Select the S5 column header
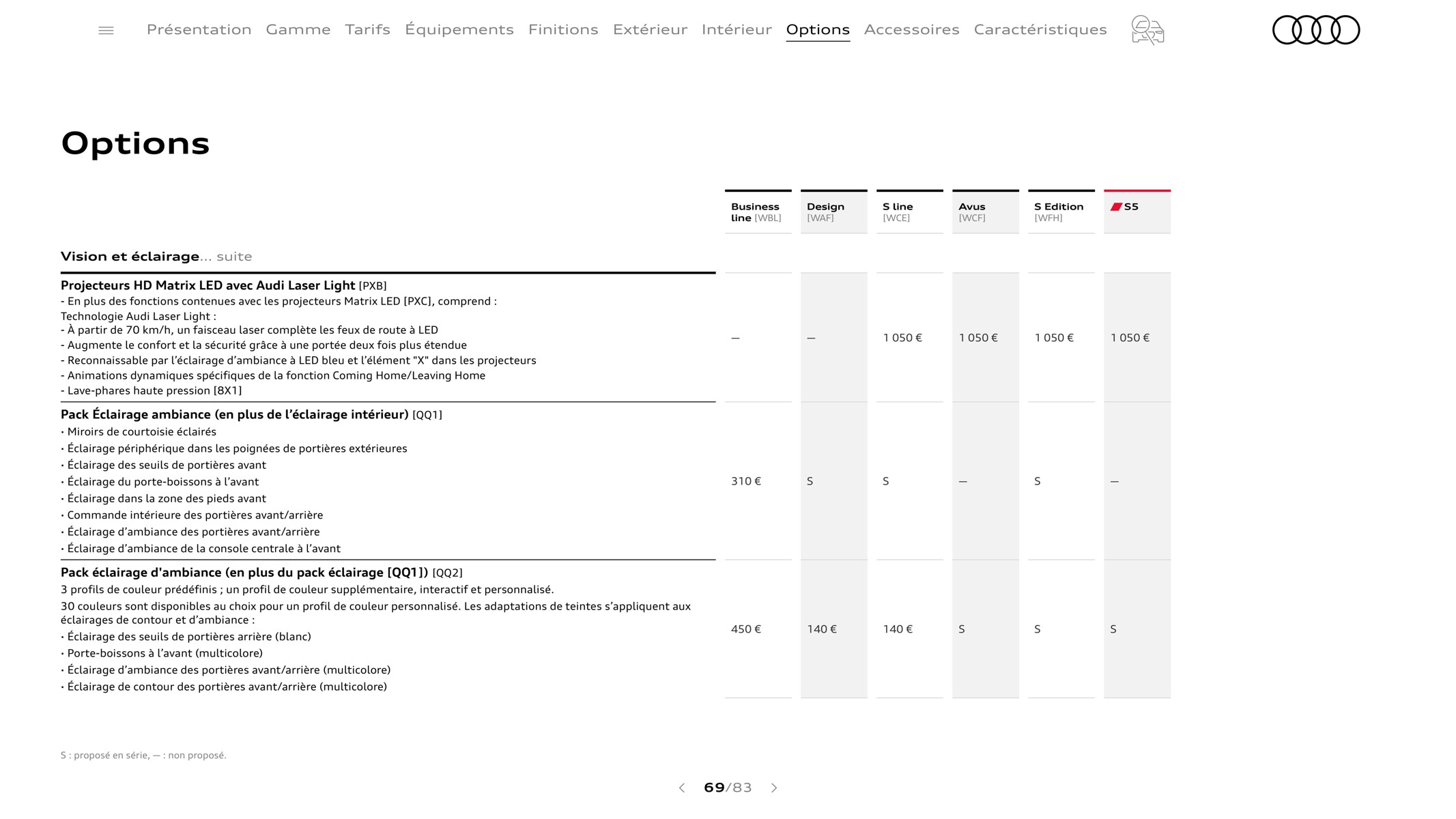Image resolution: width=1456 pixels, height=819 pixels. click(x=1137, y=212)
